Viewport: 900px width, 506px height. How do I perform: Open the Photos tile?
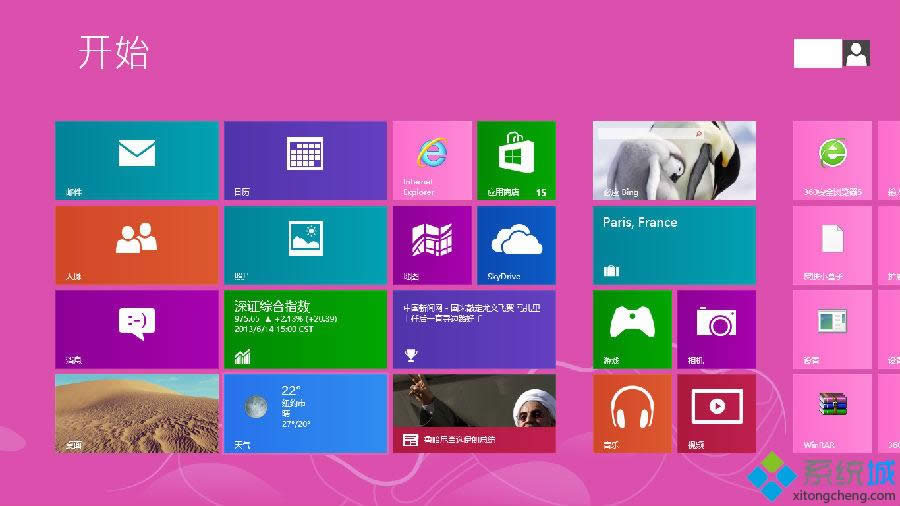coord(305,245)
